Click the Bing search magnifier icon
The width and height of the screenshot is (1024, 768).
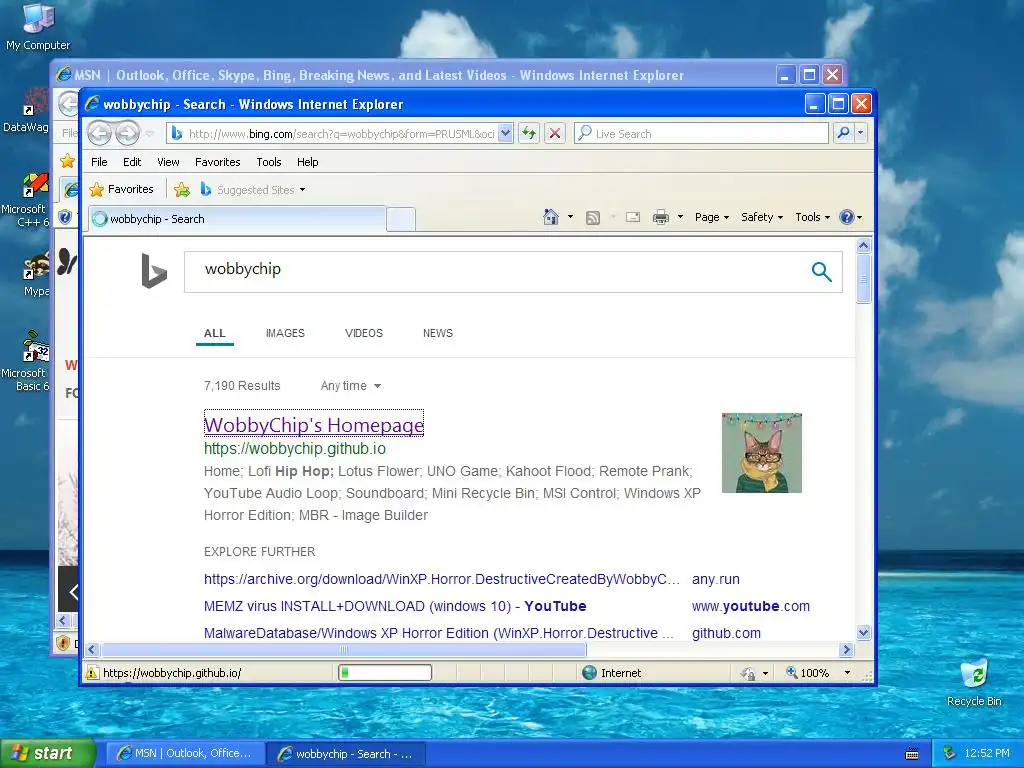pyautogui.click(x=822, y=271)
